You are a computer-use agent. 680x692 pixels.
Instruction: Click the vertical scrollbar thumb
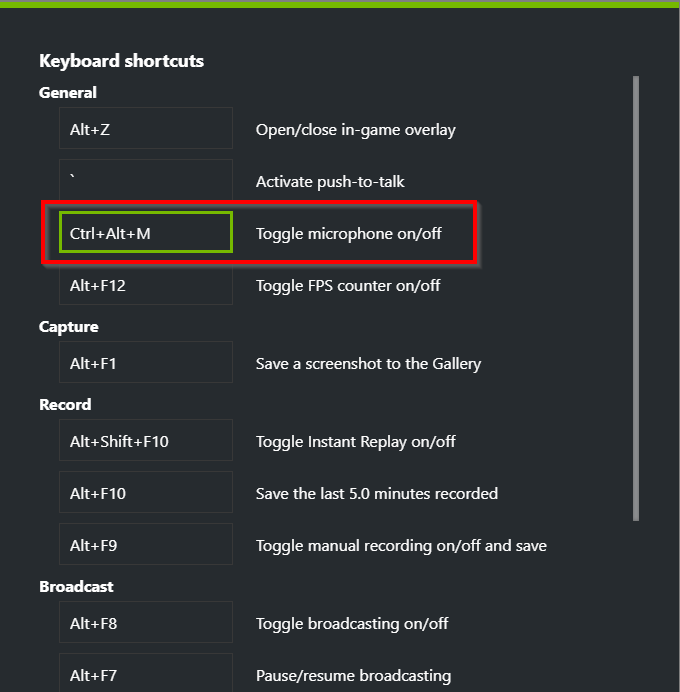pos(636,298)
